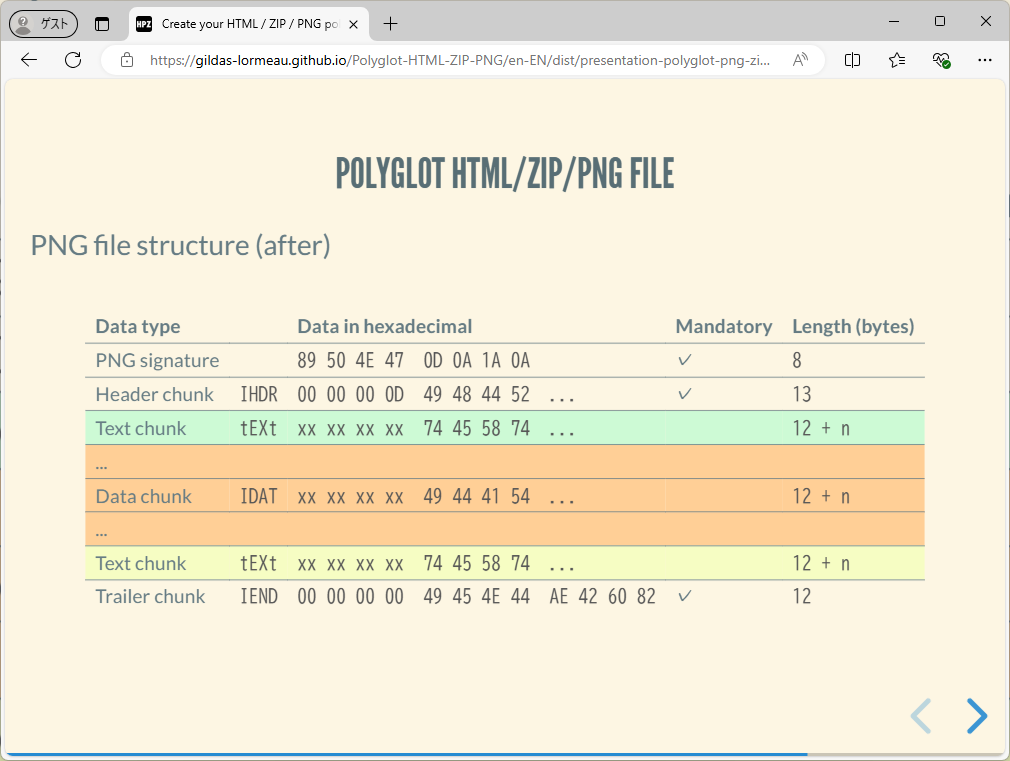1010x761 pixels.
Task: Open split screen view
Action: click(852, 60)
